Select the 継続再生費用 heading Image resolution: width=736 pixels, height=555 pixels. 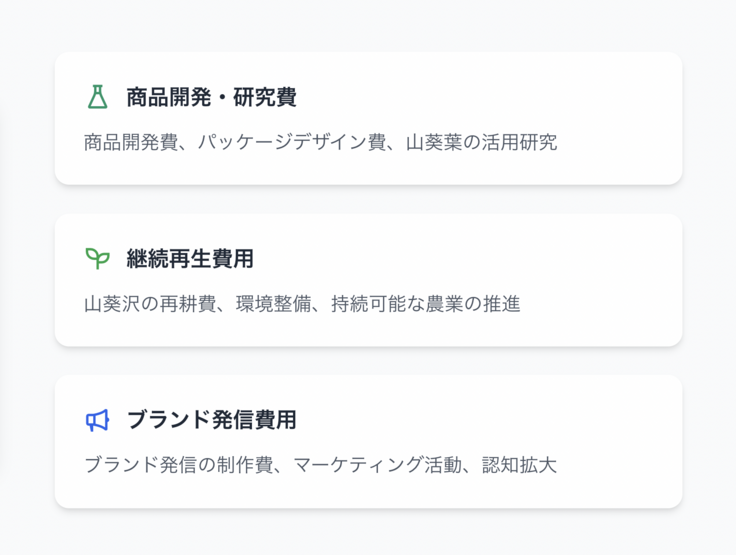pyautogui.click(x=190, y=259)
